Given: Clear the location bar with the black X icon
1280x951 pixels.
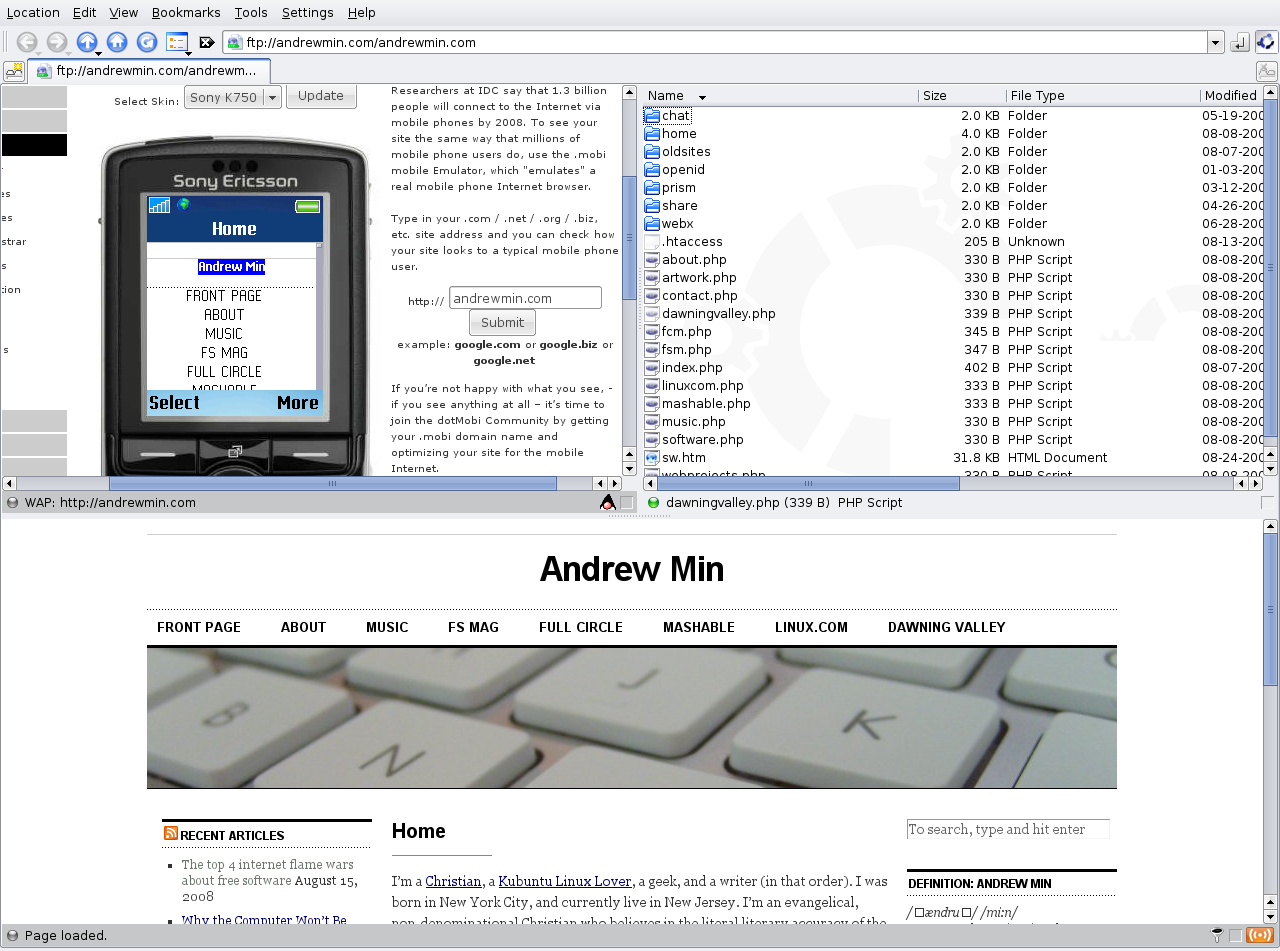Looking at the screenshot, I should click(207, 42).
